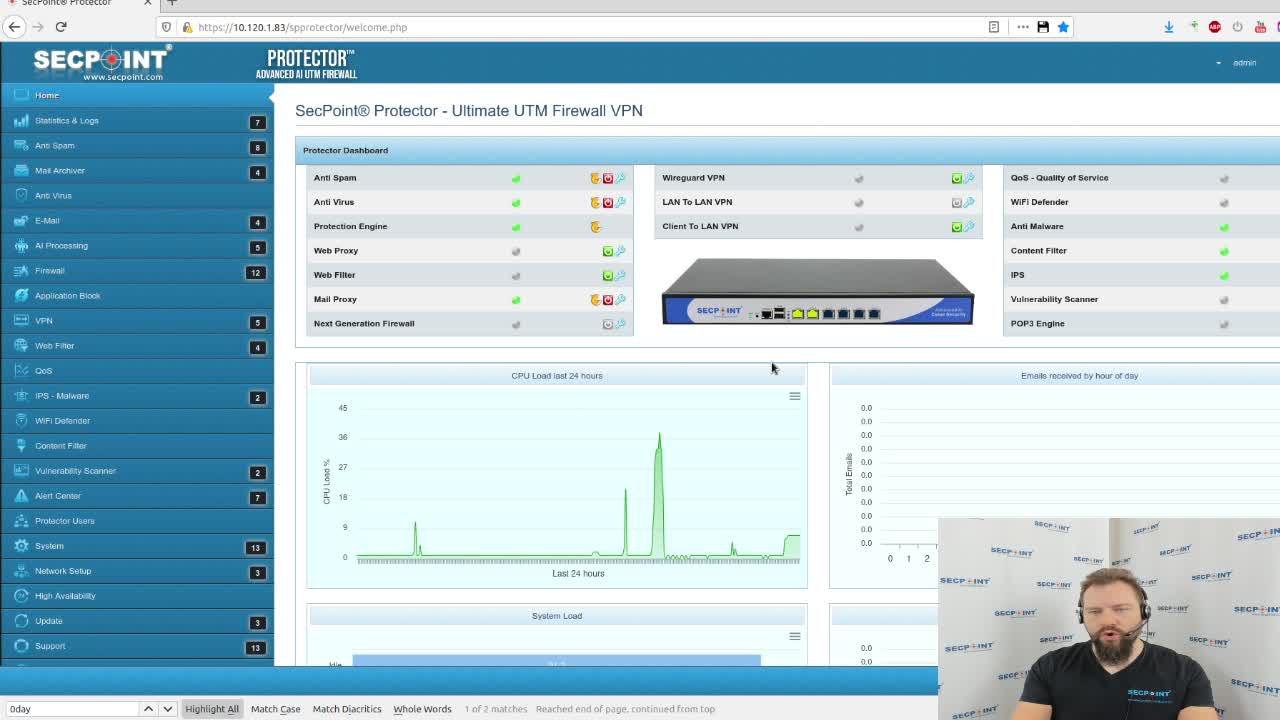Click find next arrow in find bar
This screenshot has width=1280, height=720.
168,709
